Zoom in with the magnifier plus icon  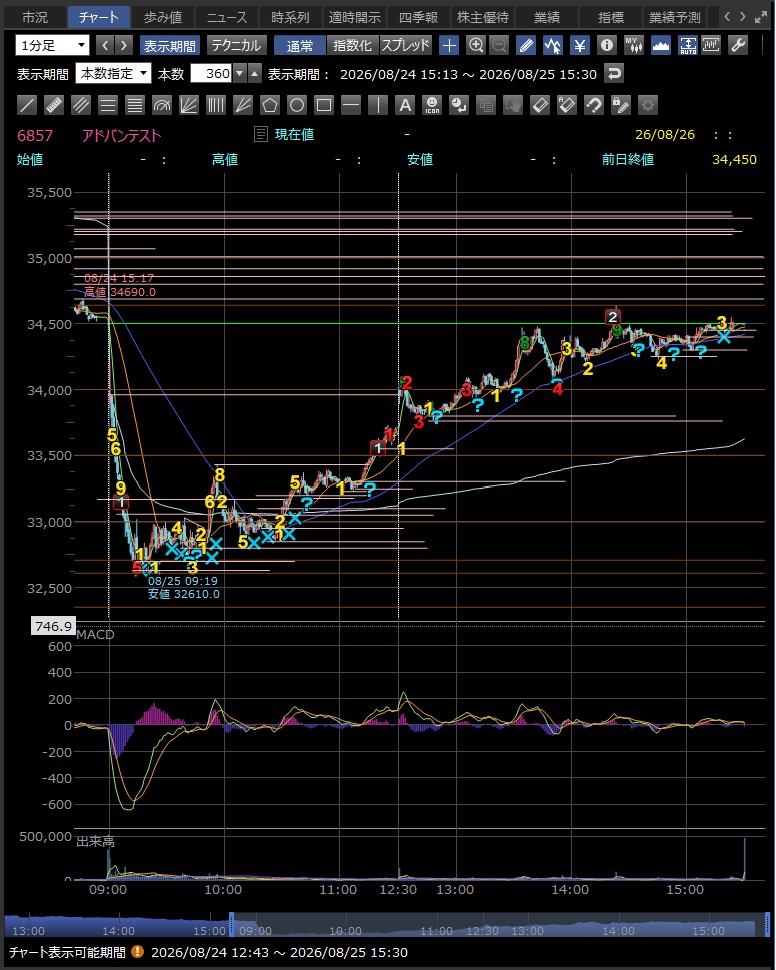tap(475, 45)
